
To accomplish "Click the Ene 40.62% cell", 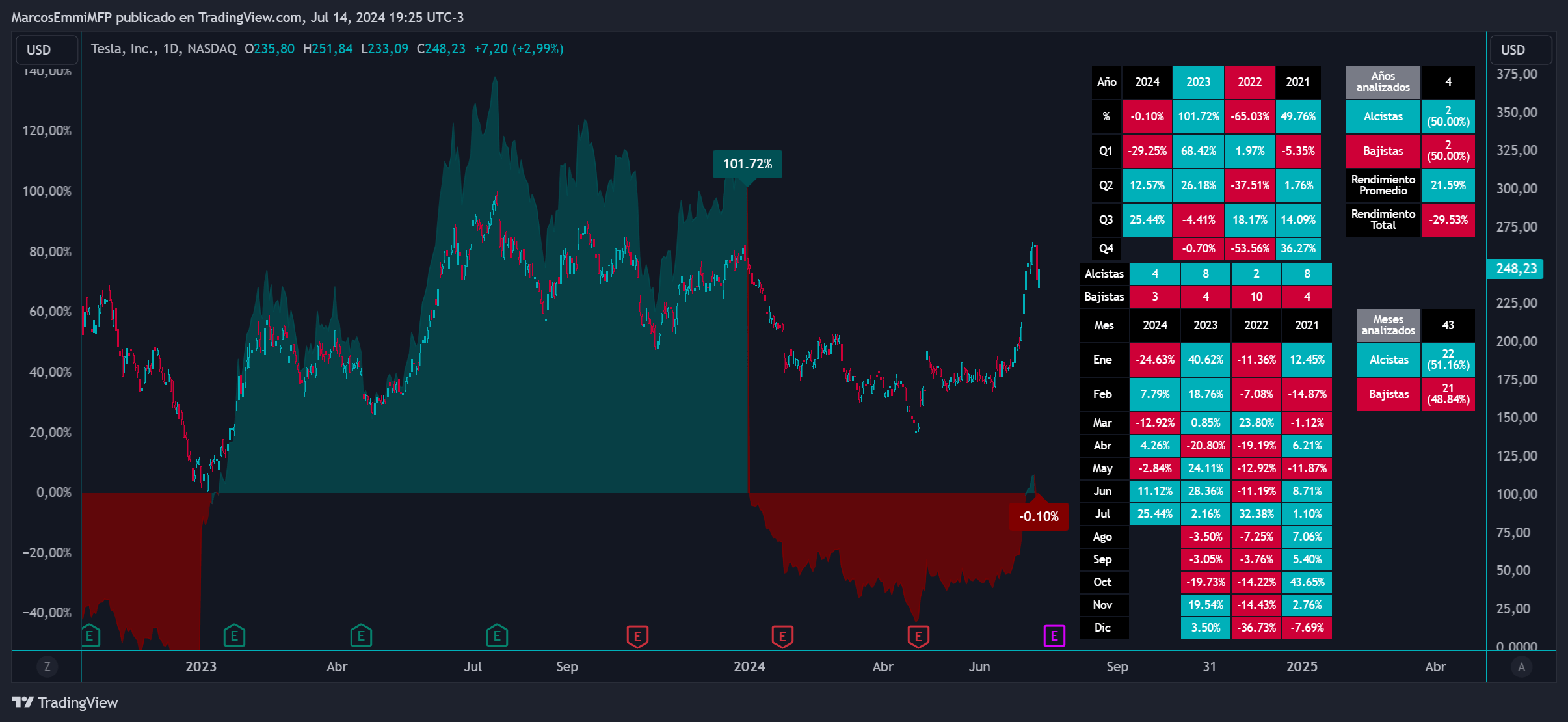I will click(1206, 360).
